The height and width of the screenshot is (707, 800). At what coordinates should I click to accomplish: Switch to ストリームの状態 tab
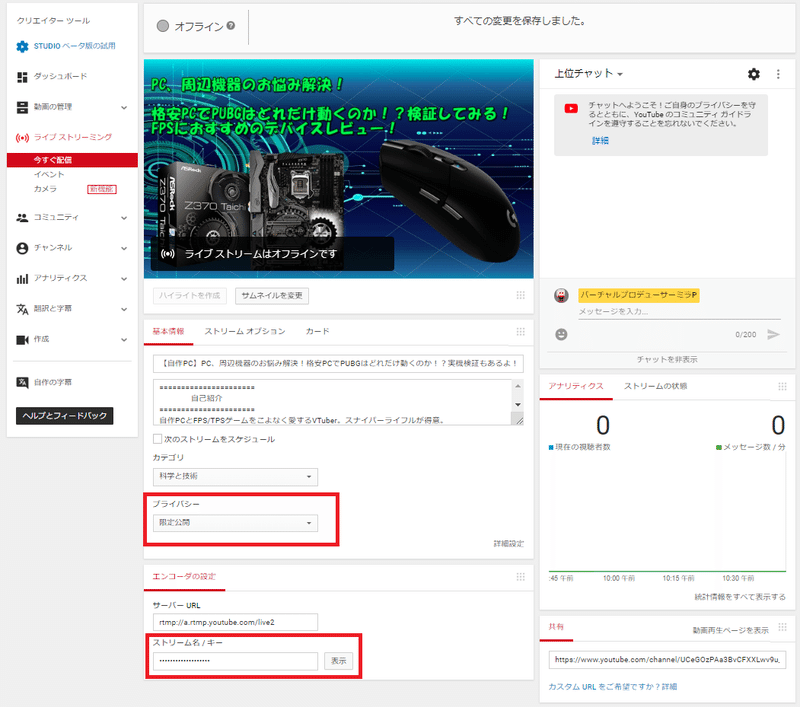[x=656, y=386]
